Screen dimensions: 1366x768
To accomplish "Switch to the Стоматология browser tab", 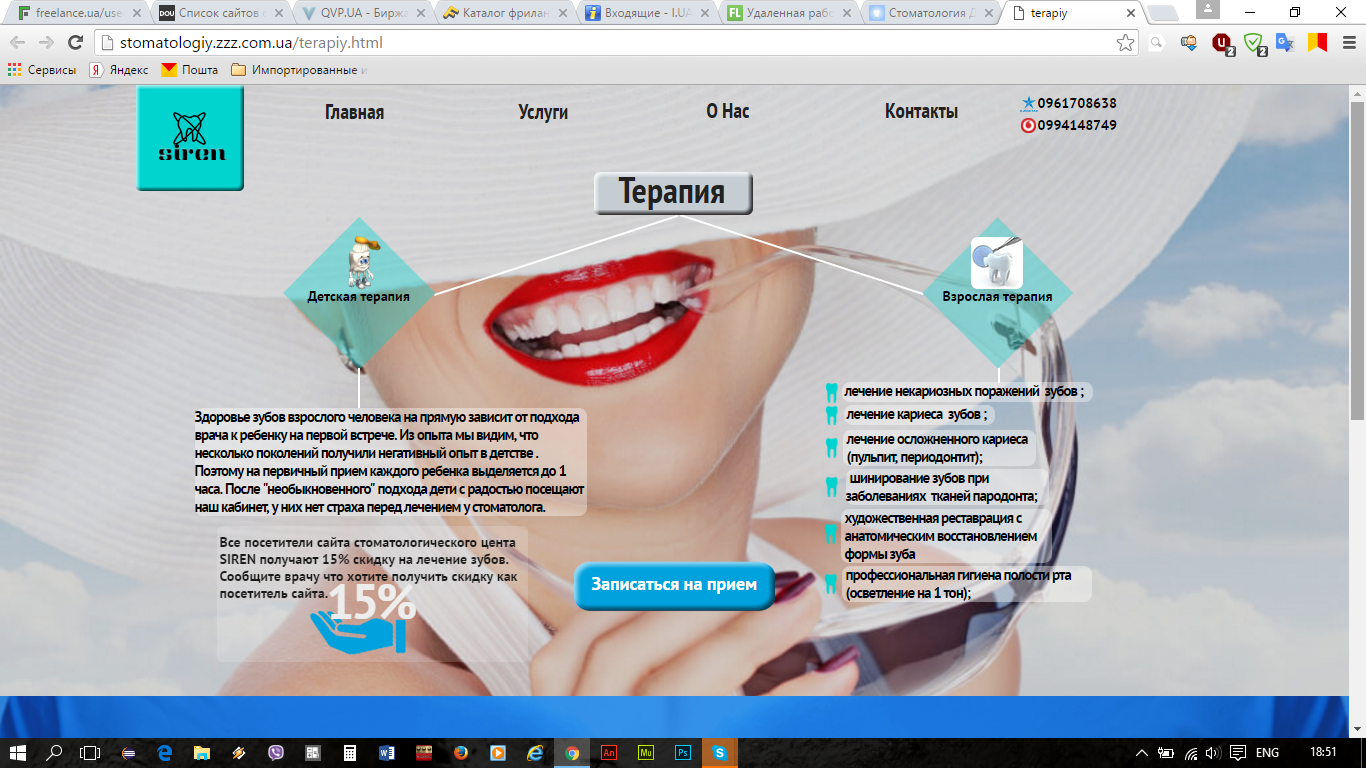I will [x=929, y=14].
